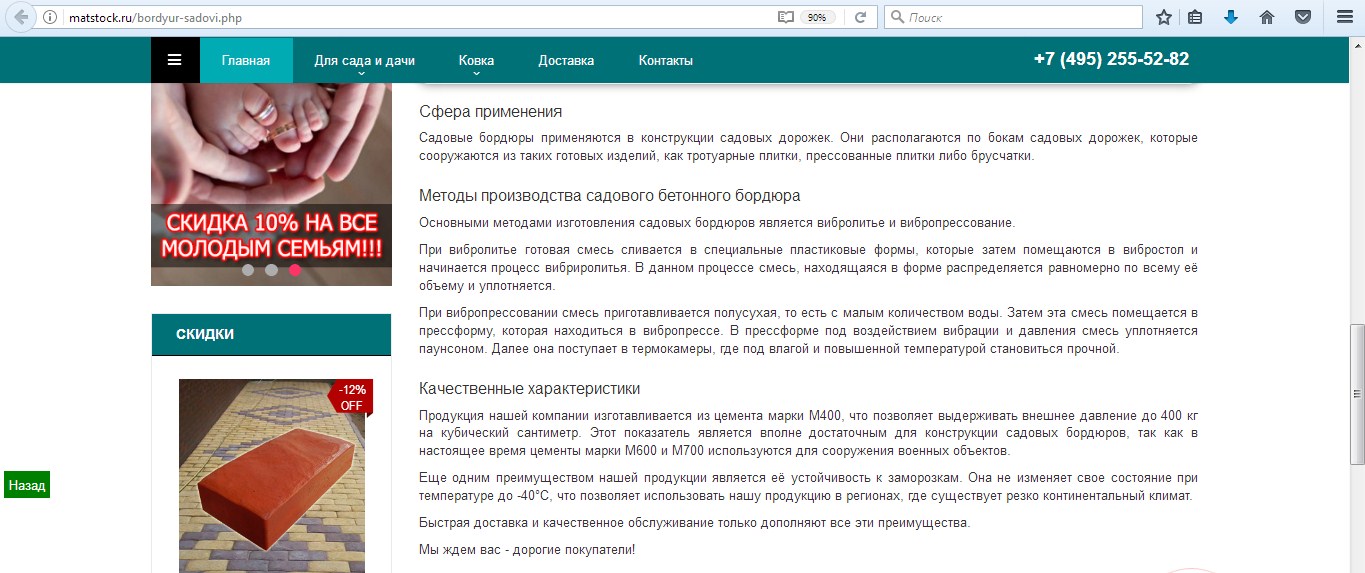Click heading Качественные характеристики
Viewport: 1365px width, 573px height.
point(530,389)
